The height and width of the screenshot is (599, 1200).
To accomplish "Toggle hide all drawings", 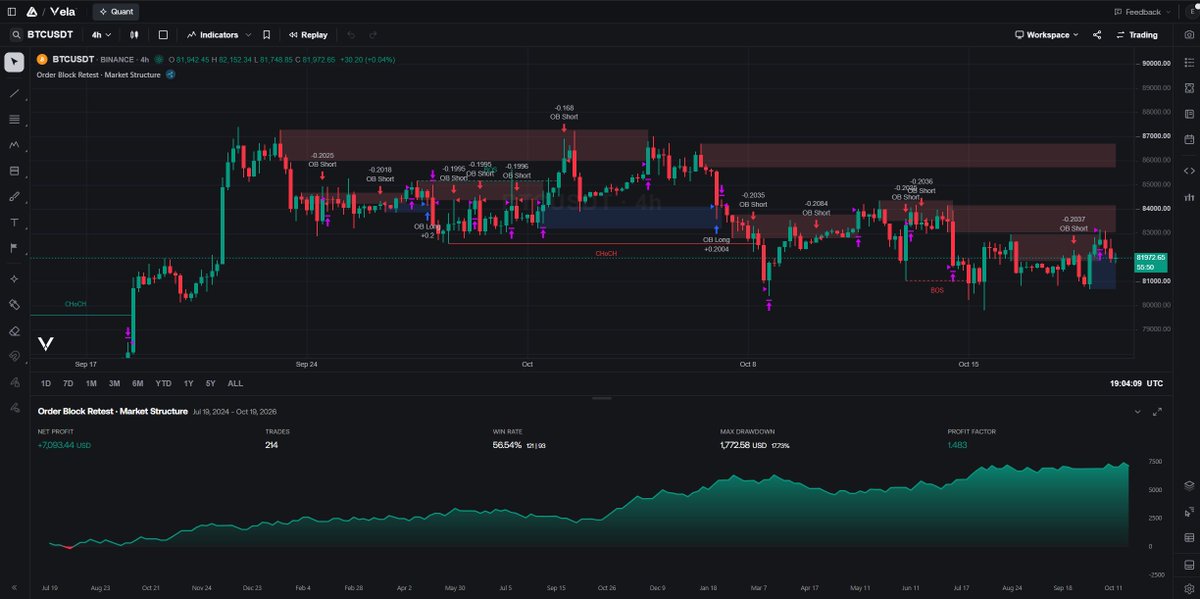I will (x=14, y=407).
